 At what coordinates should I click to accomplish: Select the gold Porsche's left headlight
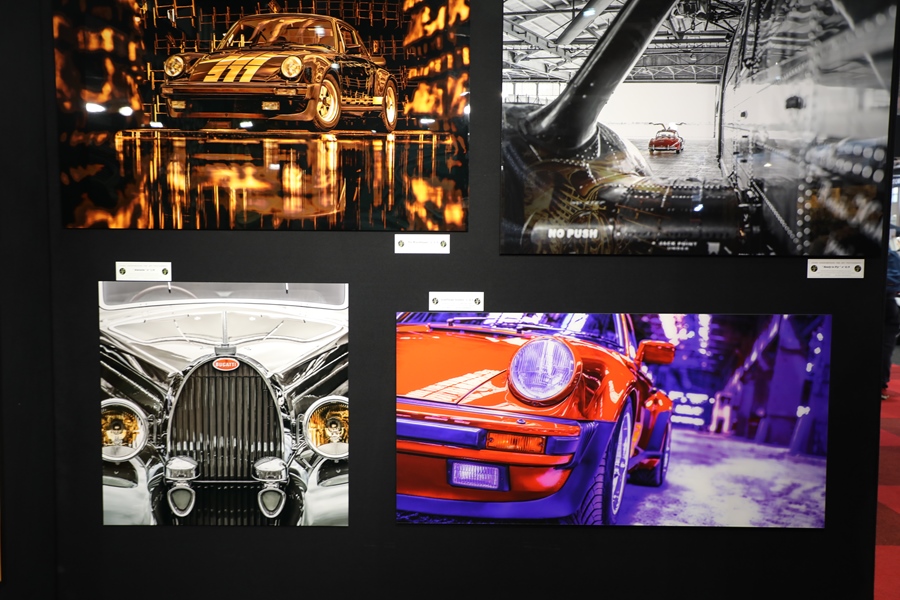[x=174, y=66]
